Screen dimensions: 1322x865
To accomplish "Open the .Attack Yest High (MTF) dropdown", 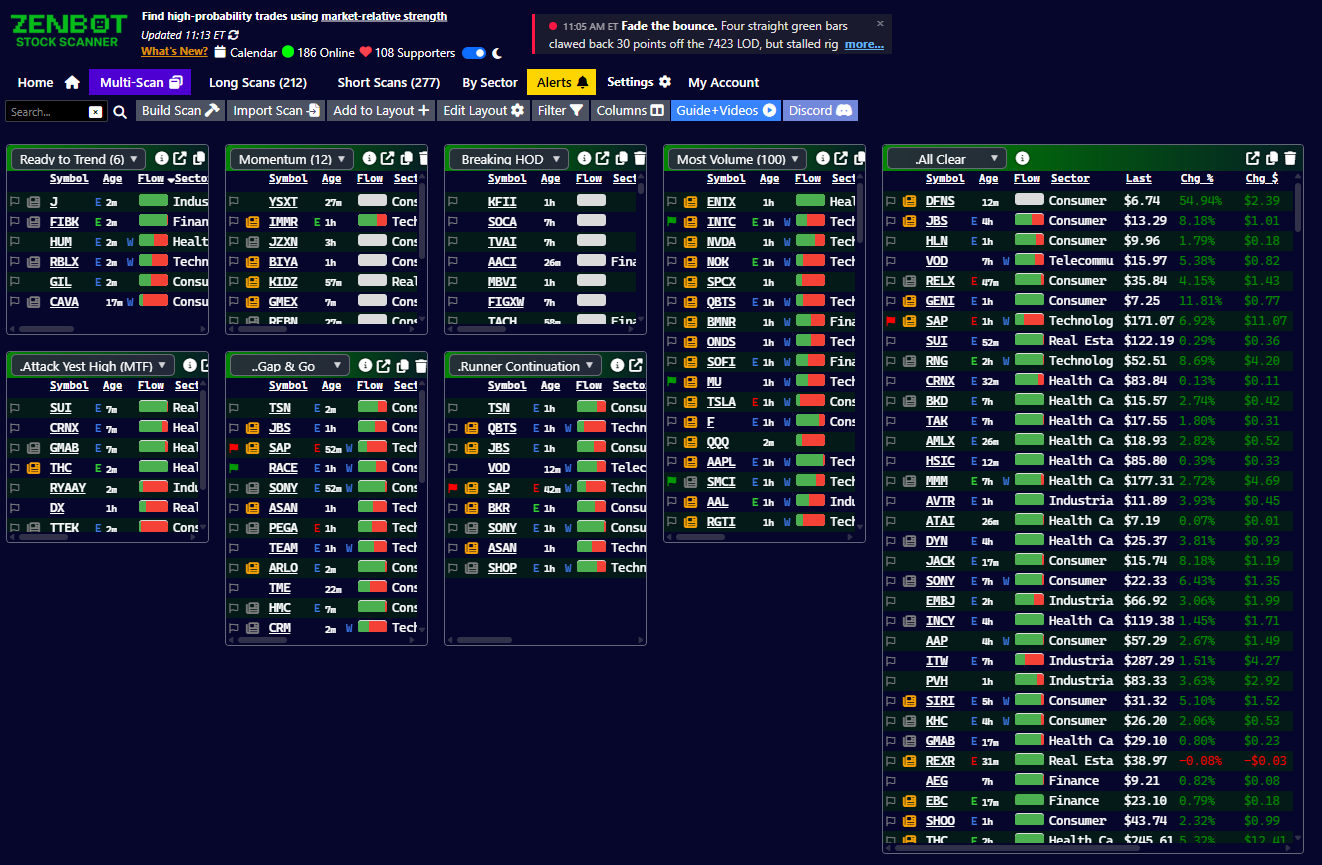I will pos(93,366).
